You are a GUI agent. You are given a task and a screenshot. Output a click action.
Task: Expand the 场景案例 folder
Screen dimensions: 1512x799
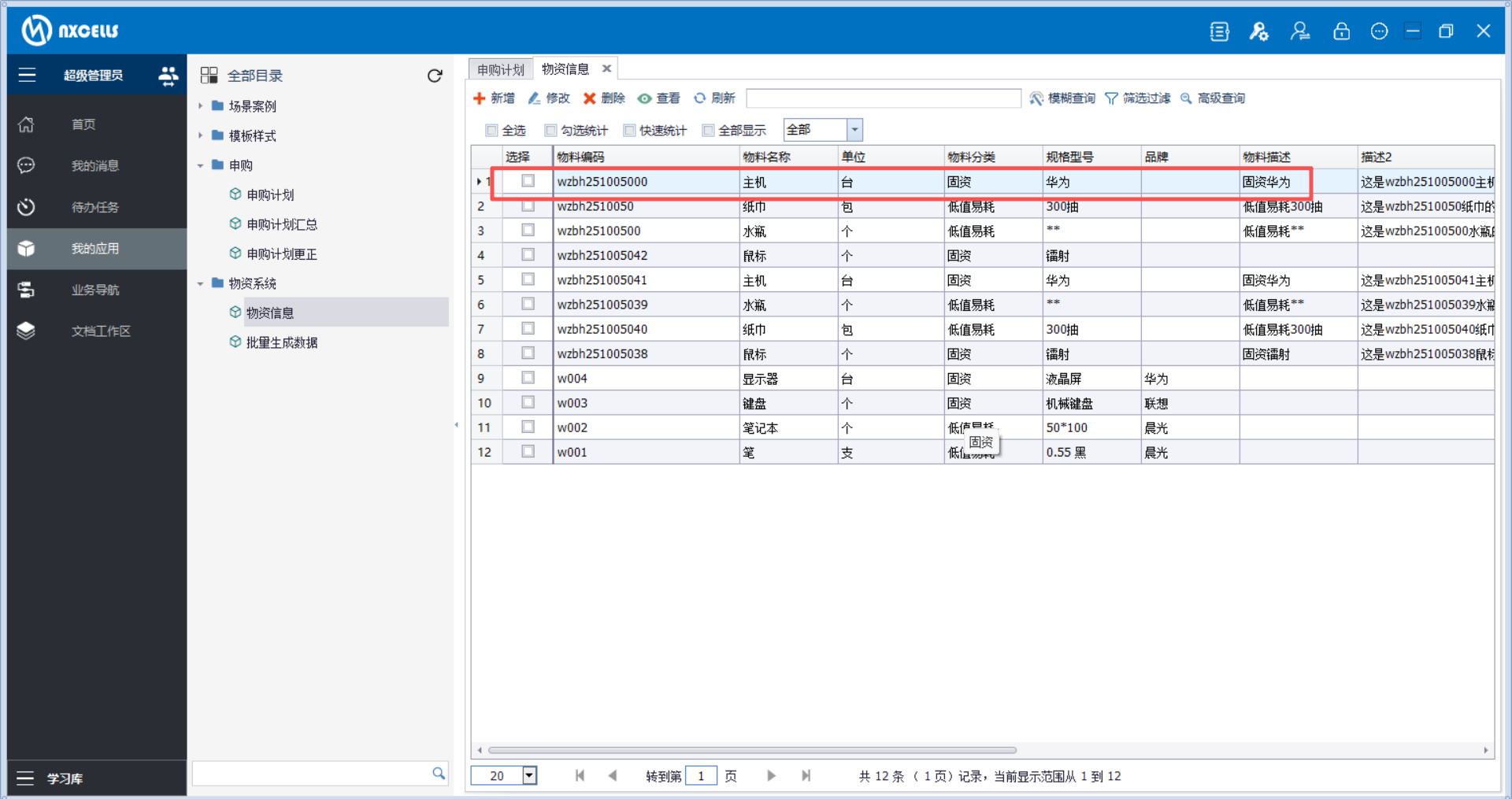pyautogui.click(x=201, y=106)
